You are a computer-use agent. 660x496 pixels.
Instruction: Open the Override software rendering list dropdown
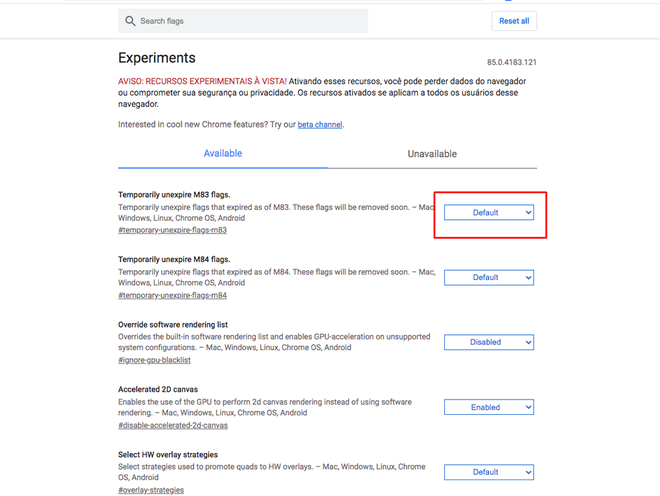(x=489, y=342)
